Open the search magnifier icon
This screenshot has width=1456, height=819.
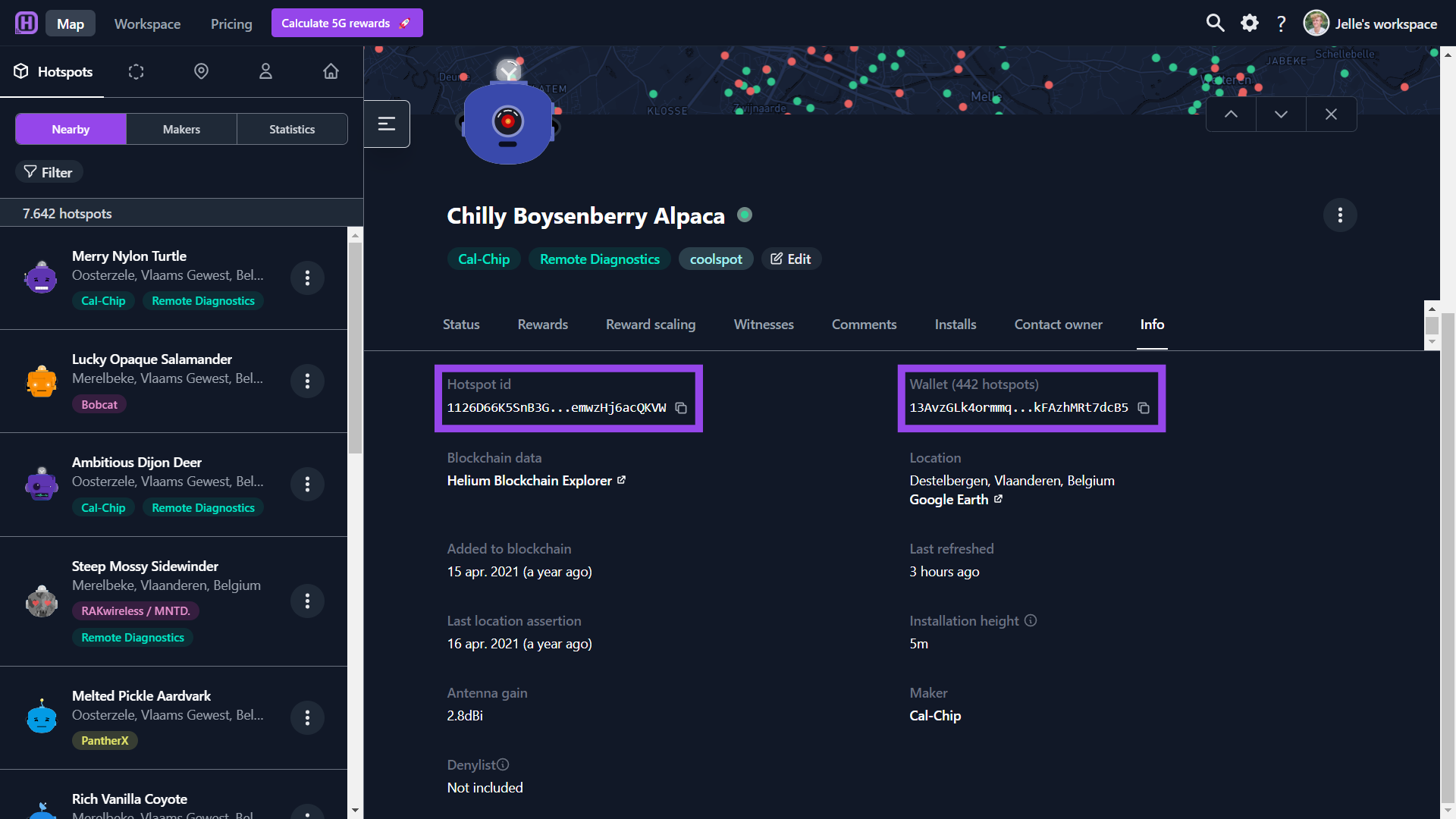(x=1215, y=23)
